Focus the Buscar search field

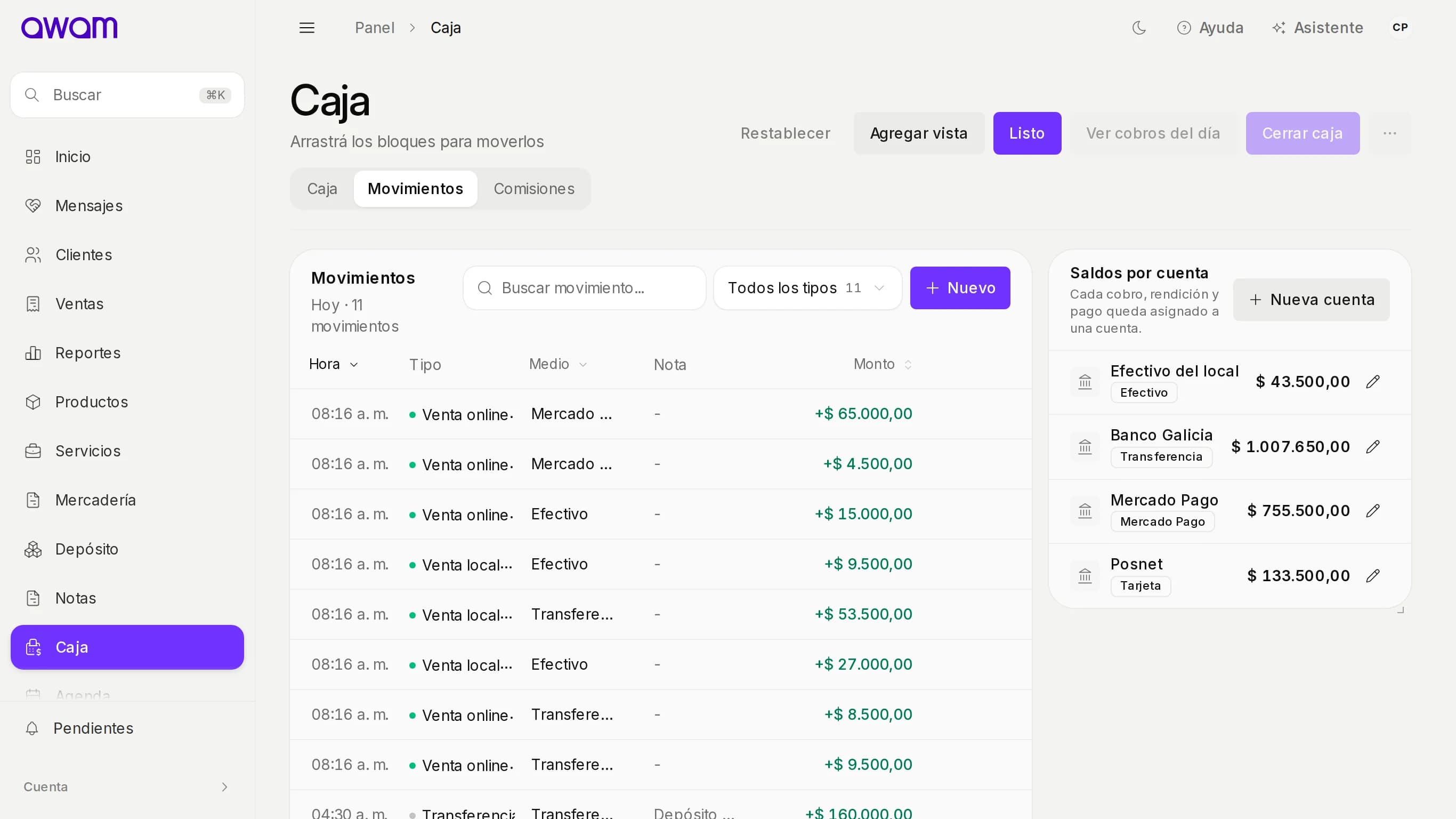(x=127, y=95)
